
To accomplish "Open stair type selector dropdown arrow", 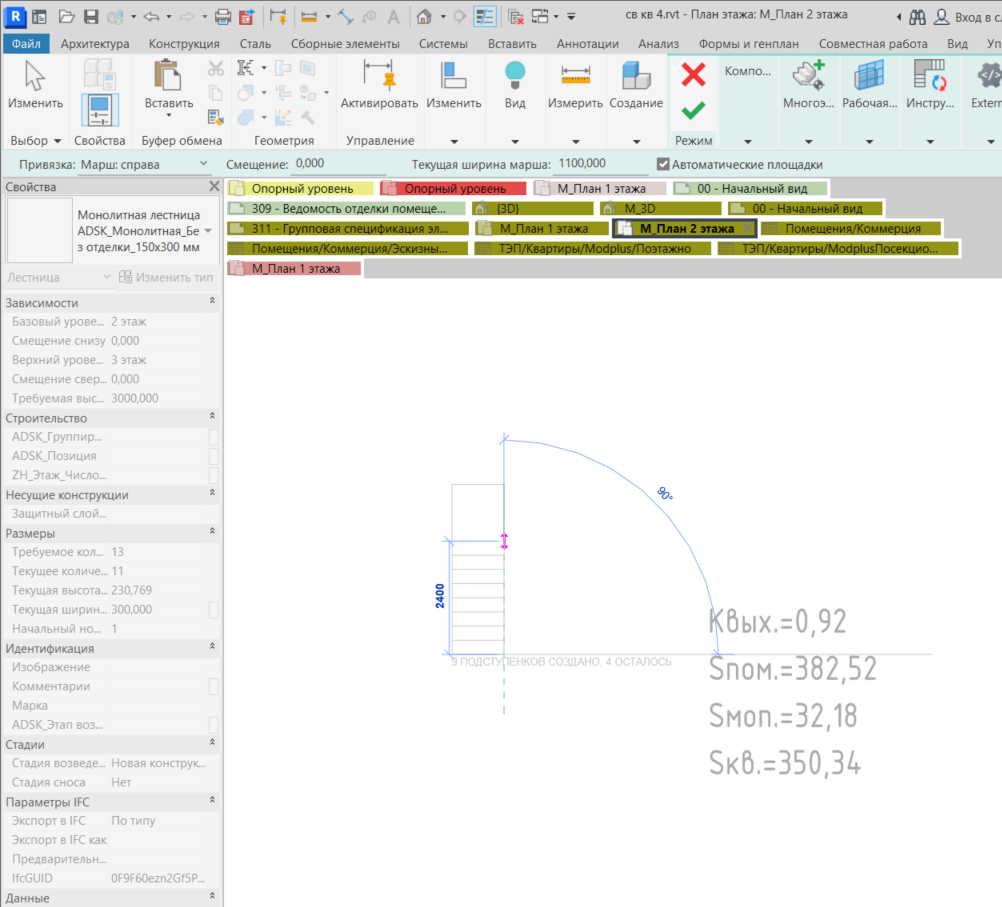I will (208, 231).
